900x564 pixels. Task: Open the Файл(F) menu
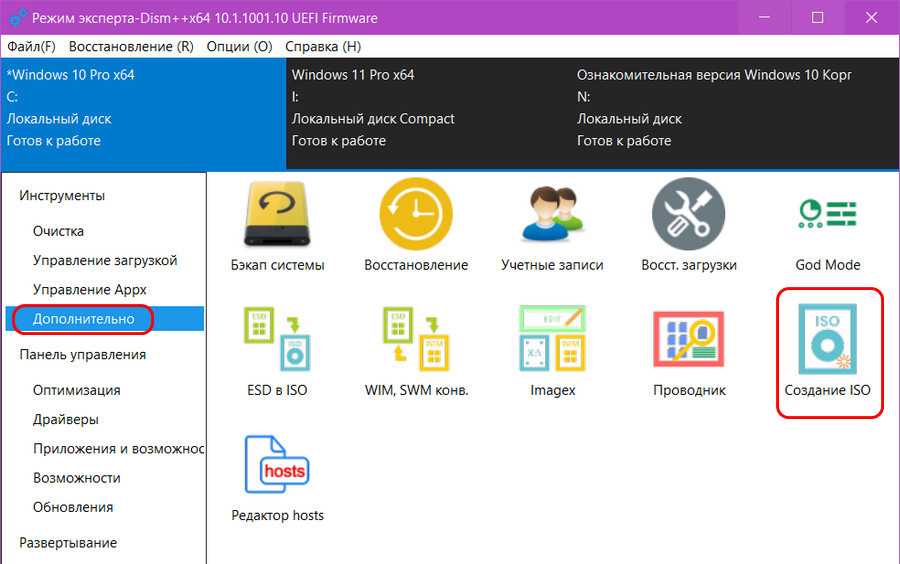click(32, 46)
